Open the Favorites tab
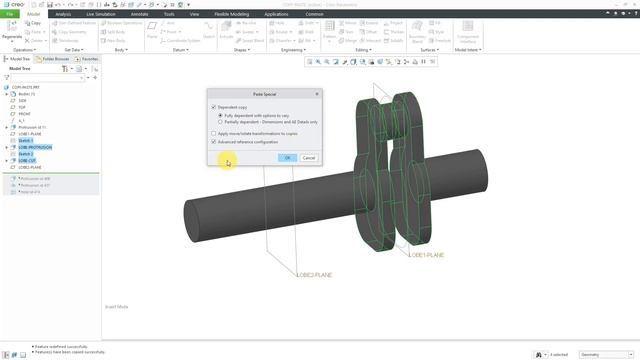This screenshot has width=640, height=360. pyautogui.click(x=87, y=59)
